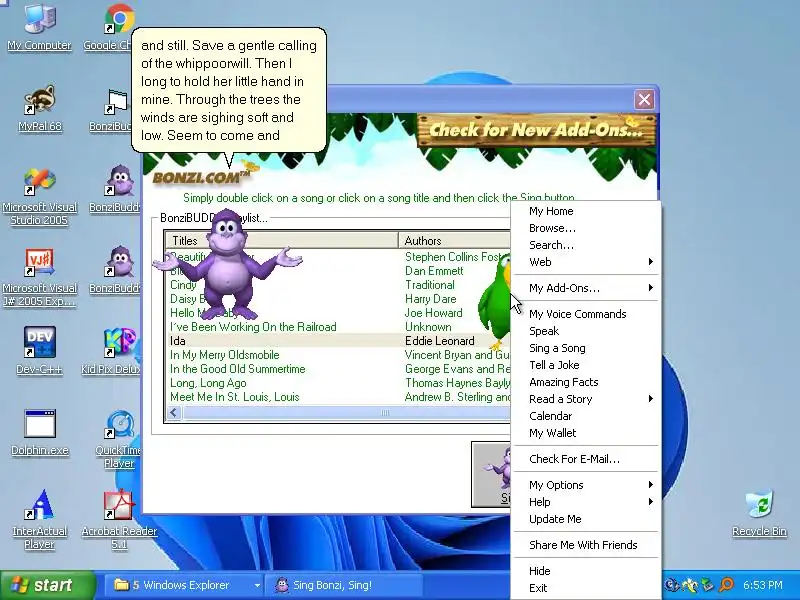Viewport: 800px width, 600px height.
Task: Select song "Meet Me In St. Louis, Louis"
Action: (x=235, y=397)
